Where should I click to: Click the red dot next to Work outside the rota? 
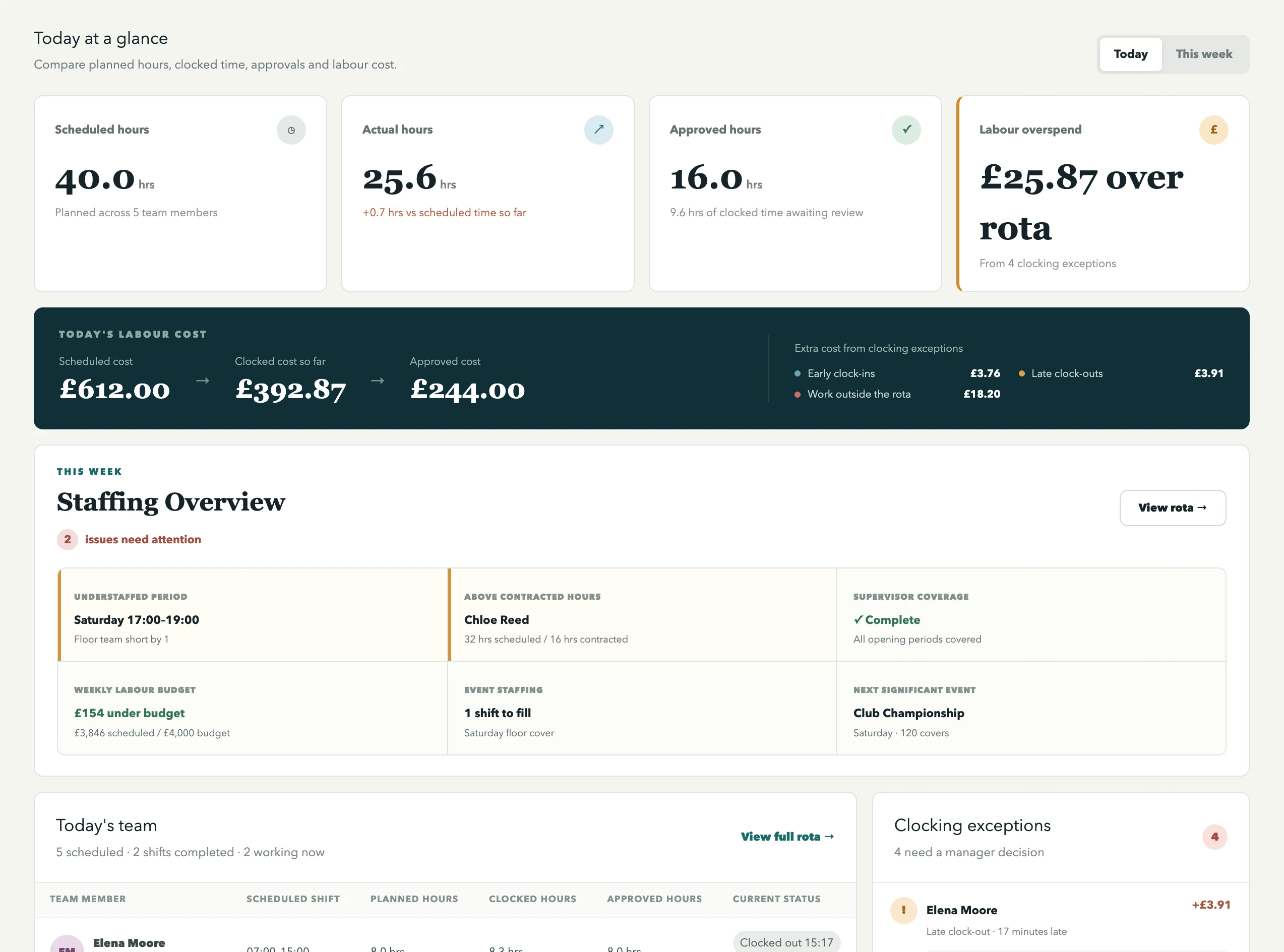click(x=798, y=395)
